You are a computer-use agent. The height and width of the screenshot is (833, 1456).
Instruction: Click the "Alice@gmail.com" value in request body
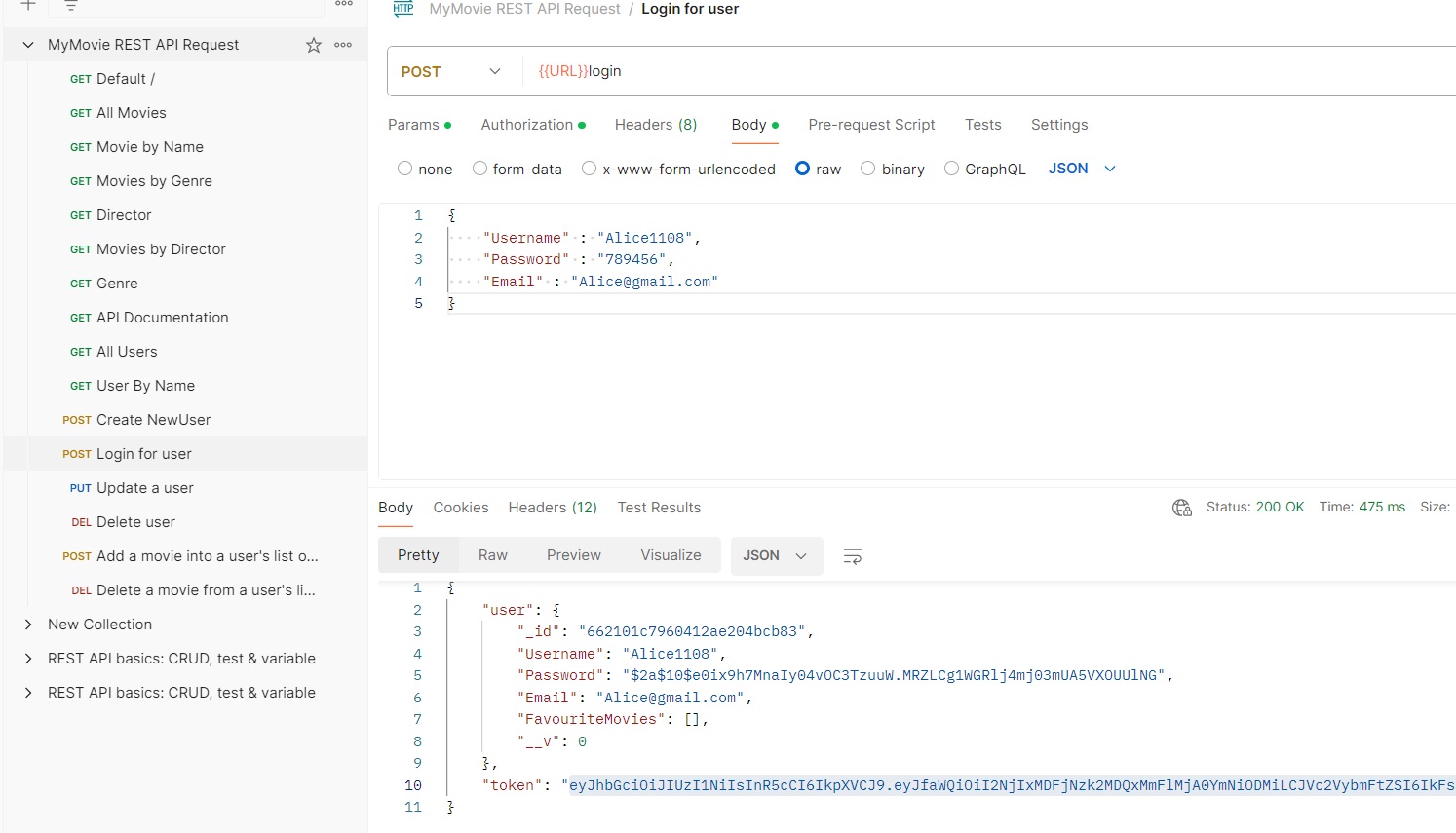coord(644,282)
